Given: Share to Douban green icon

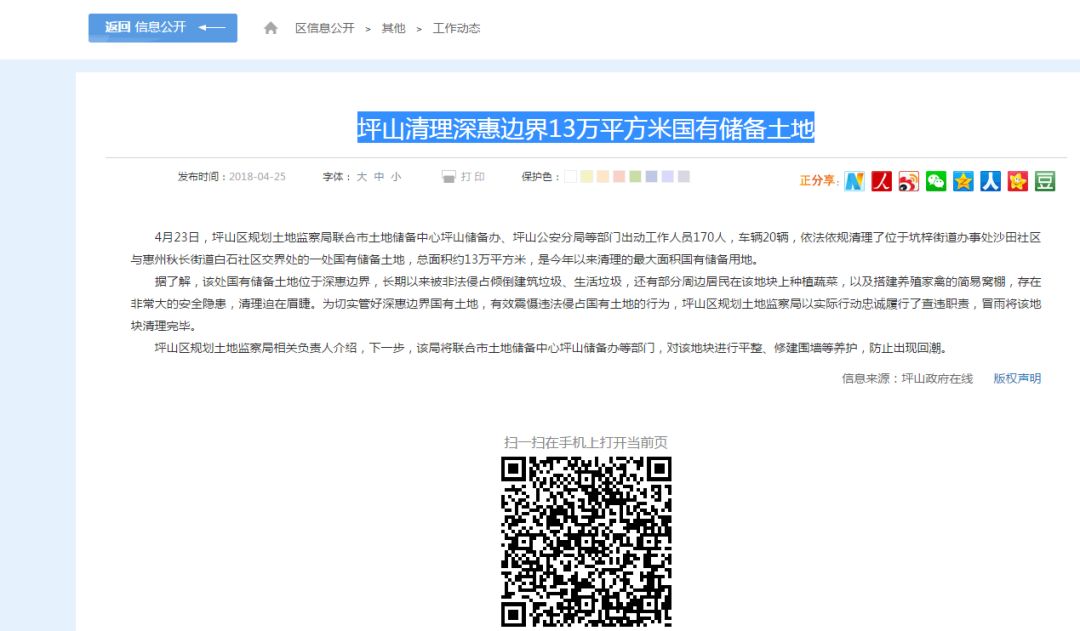Looking at the screenshot, I should point(1045,181).
